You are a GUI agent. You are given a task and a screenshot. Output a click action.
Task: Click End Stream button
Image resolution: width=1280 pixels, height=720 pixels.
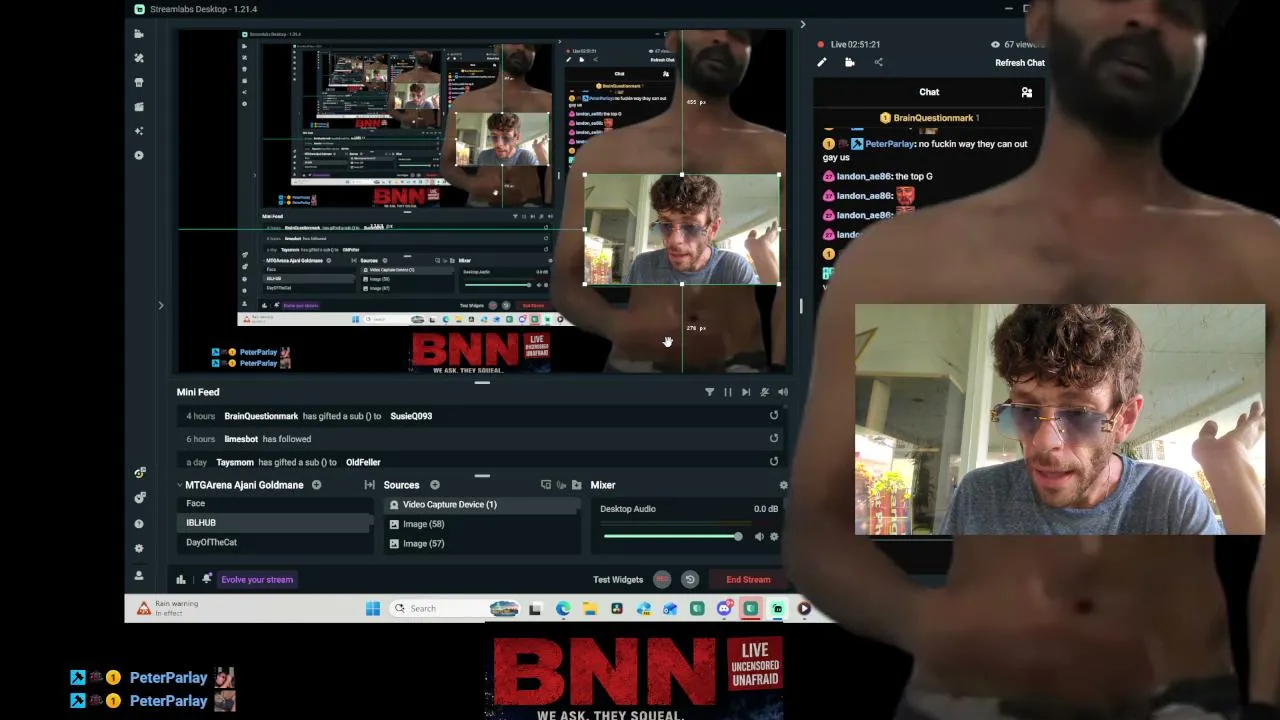click(748, 580)
